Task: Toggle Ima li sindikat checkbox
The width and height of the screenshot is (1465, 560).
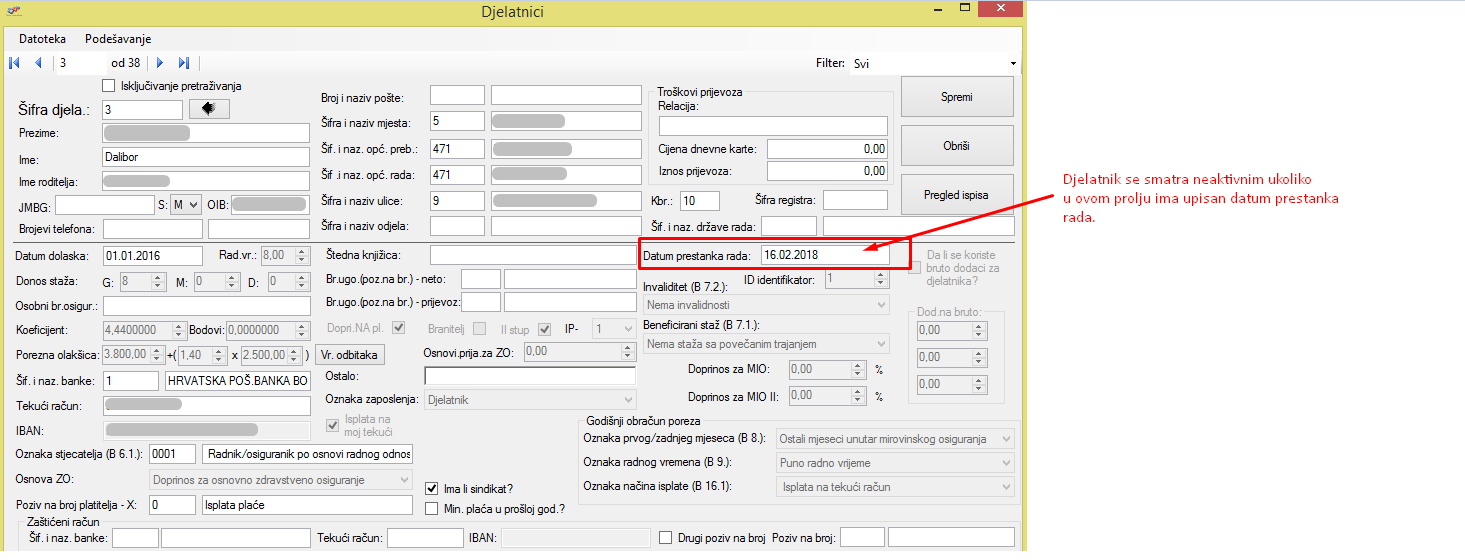Action: (432, 489)
